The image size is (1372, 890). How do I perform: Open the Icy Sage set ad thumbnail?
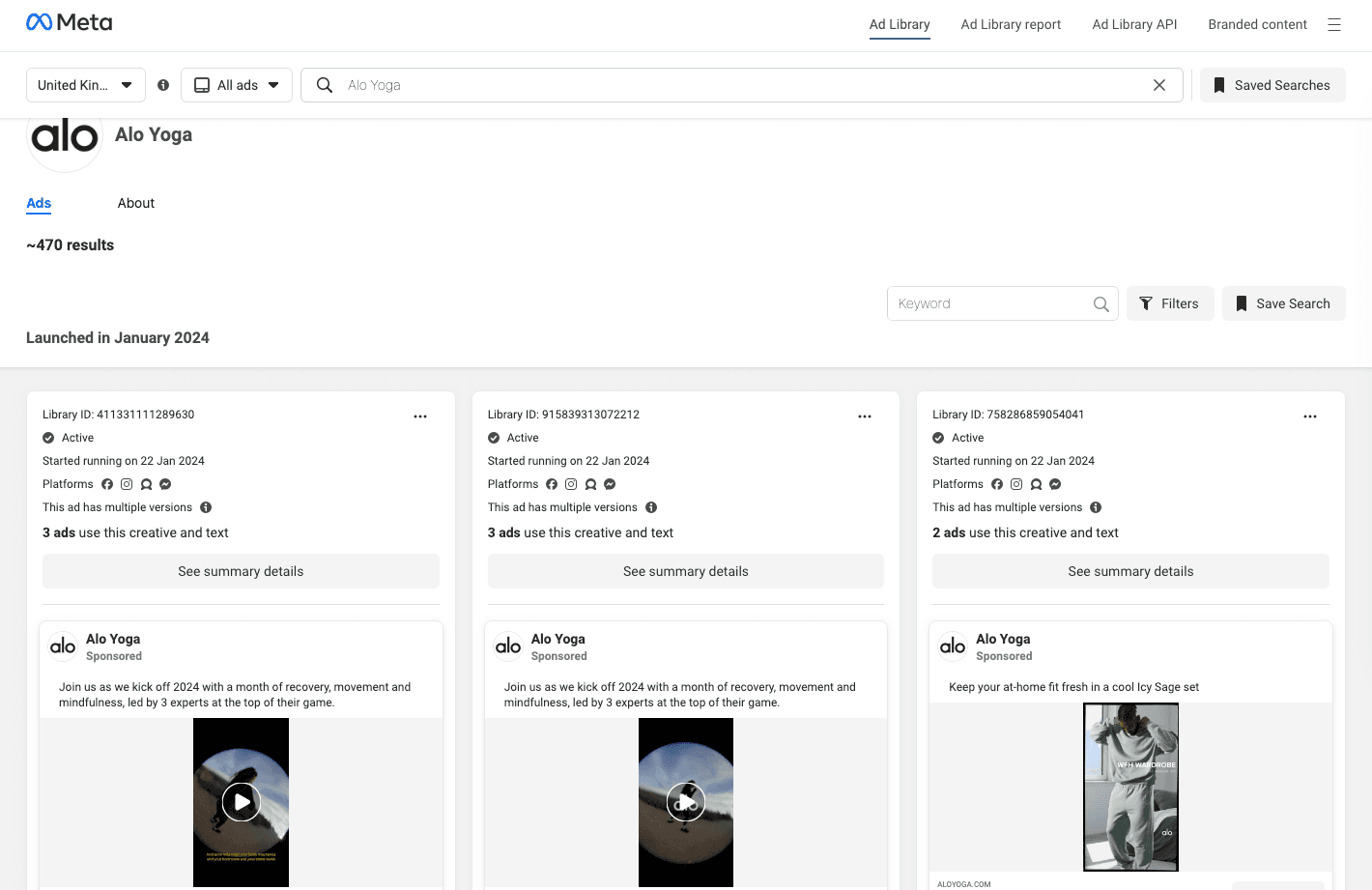[x=1130, y=787]
